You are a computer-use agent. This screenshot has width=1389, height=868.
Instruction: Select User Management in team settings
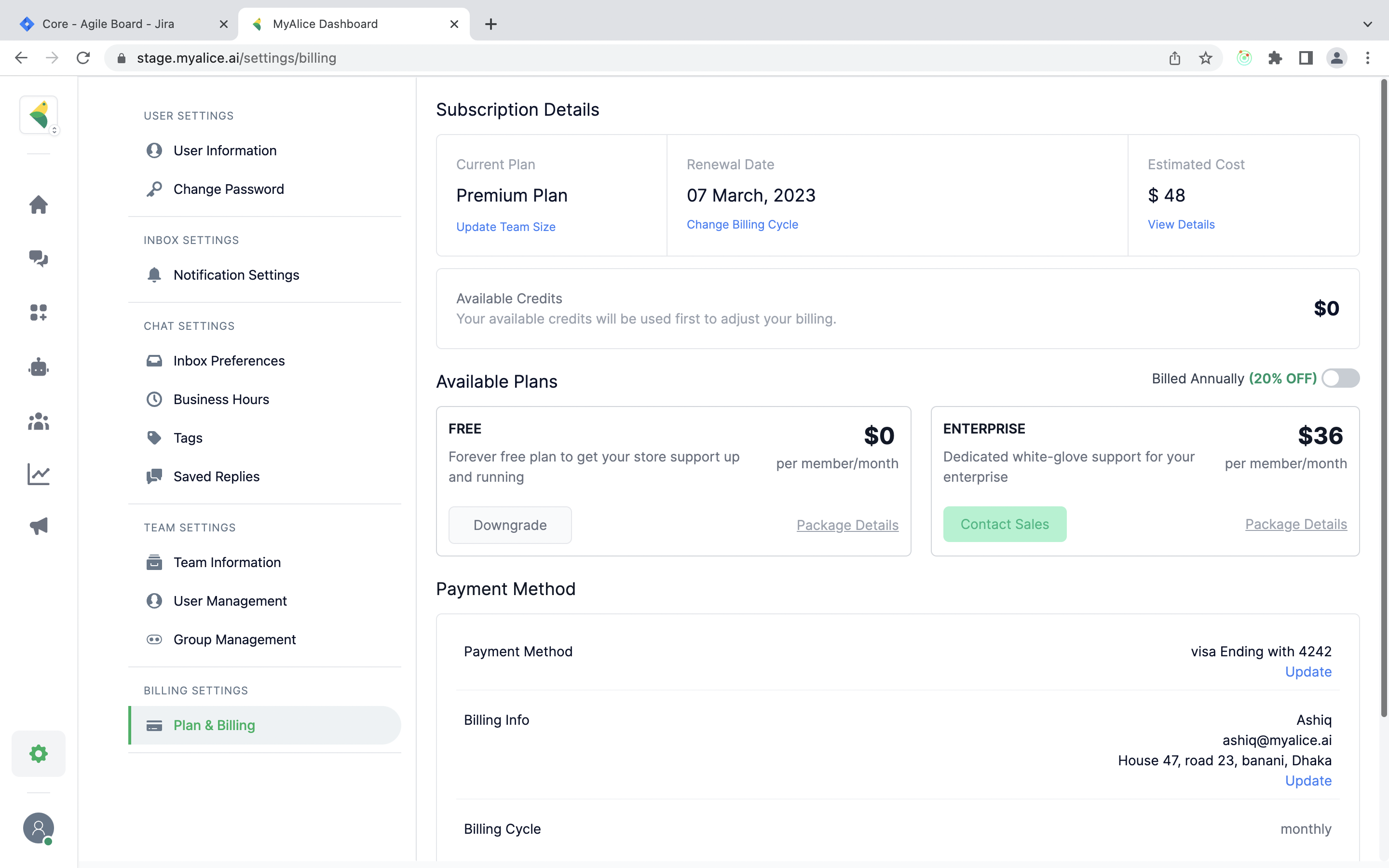[x=230, y=601]
